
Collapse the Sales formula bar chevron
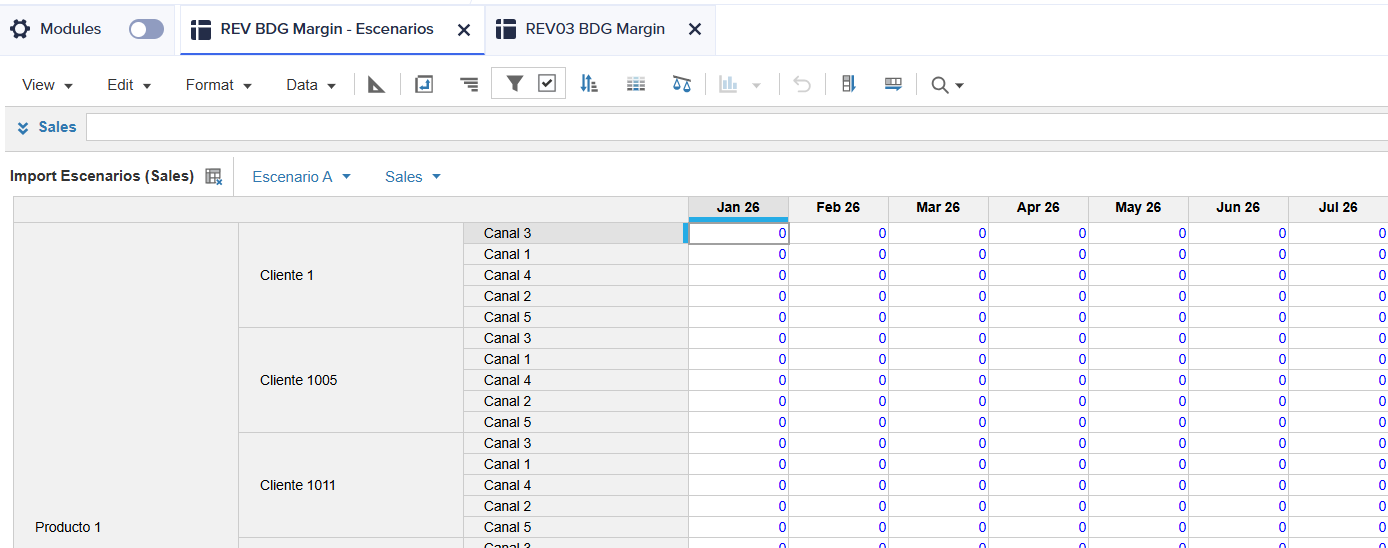23,128
